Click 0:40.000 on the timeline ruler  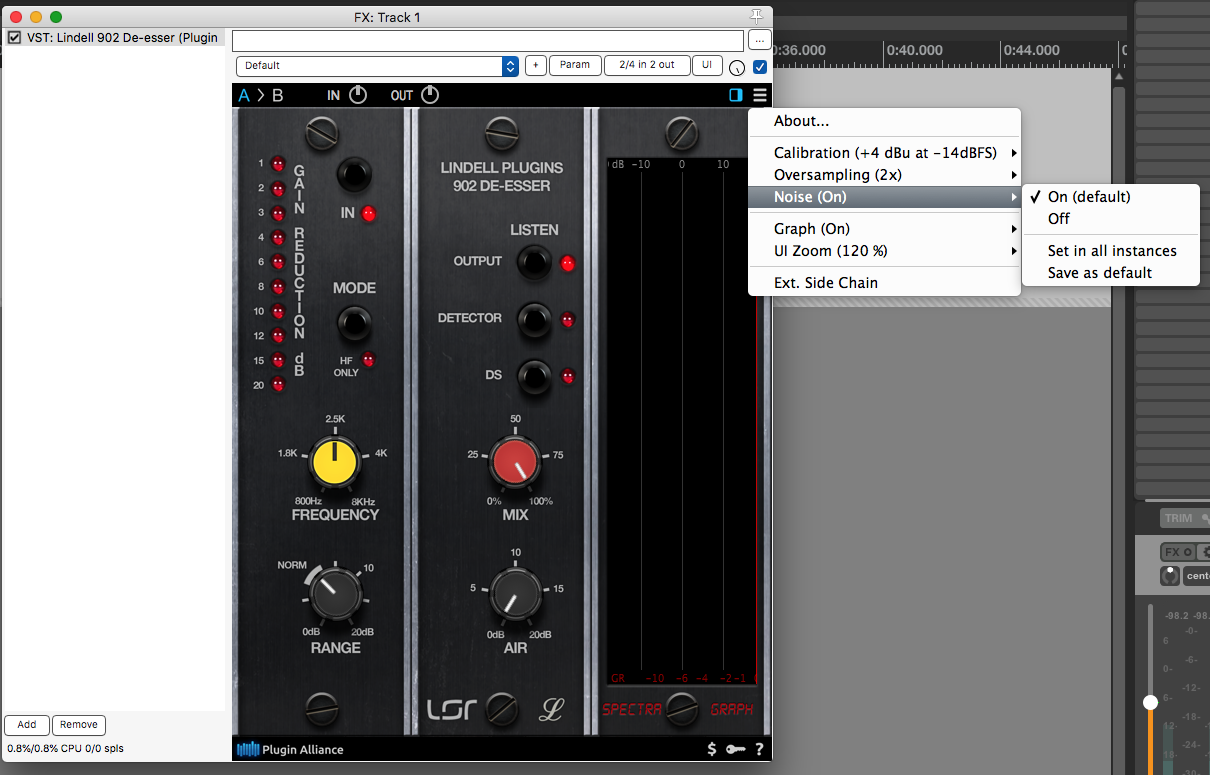click(915, 50)
